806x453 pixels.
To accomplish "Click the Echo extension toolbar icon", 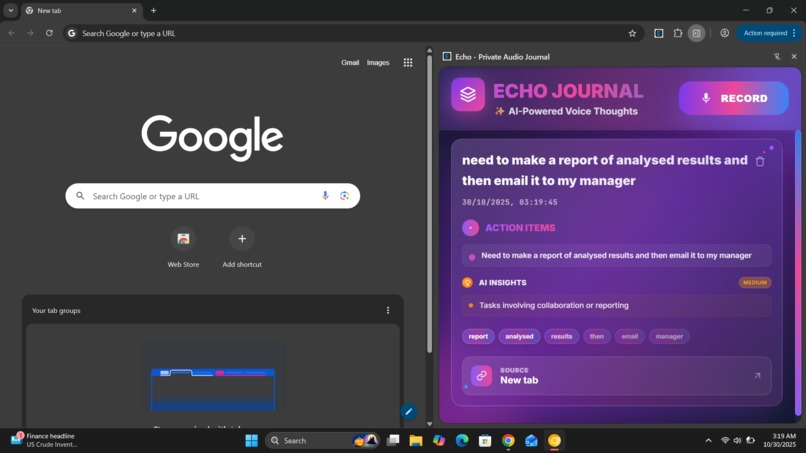I will tap(658, 33).
